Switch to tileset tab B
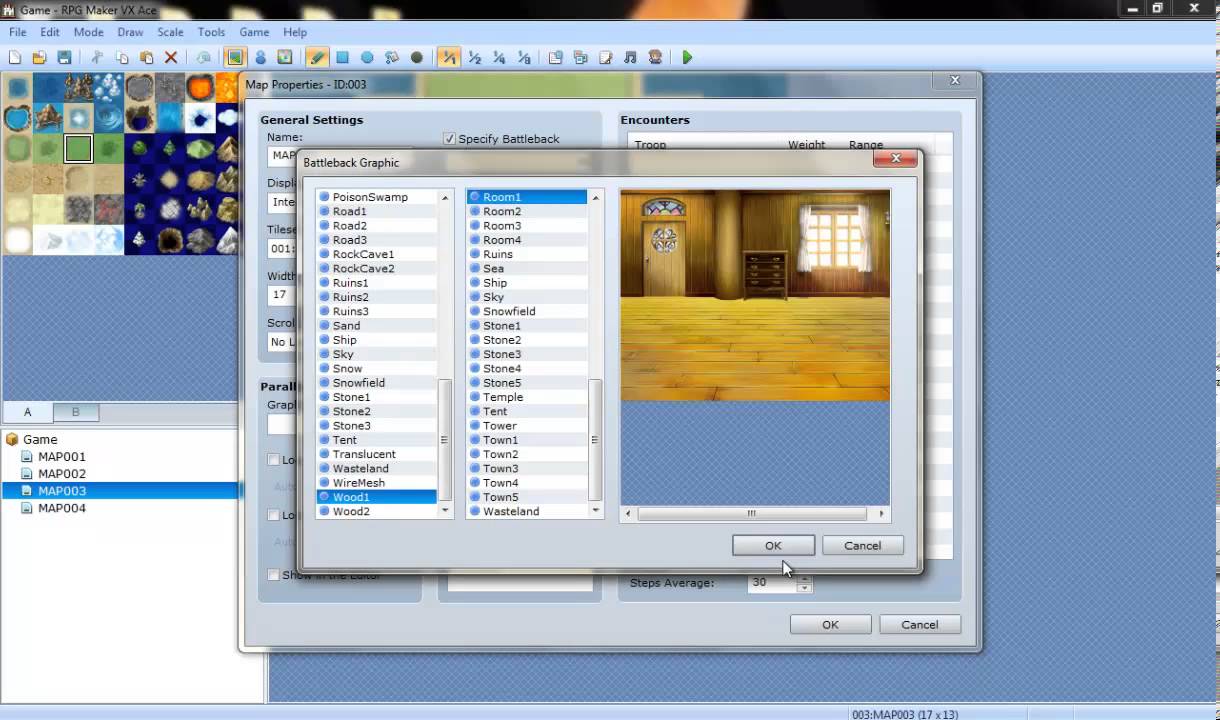 click(x=75, y=412)
